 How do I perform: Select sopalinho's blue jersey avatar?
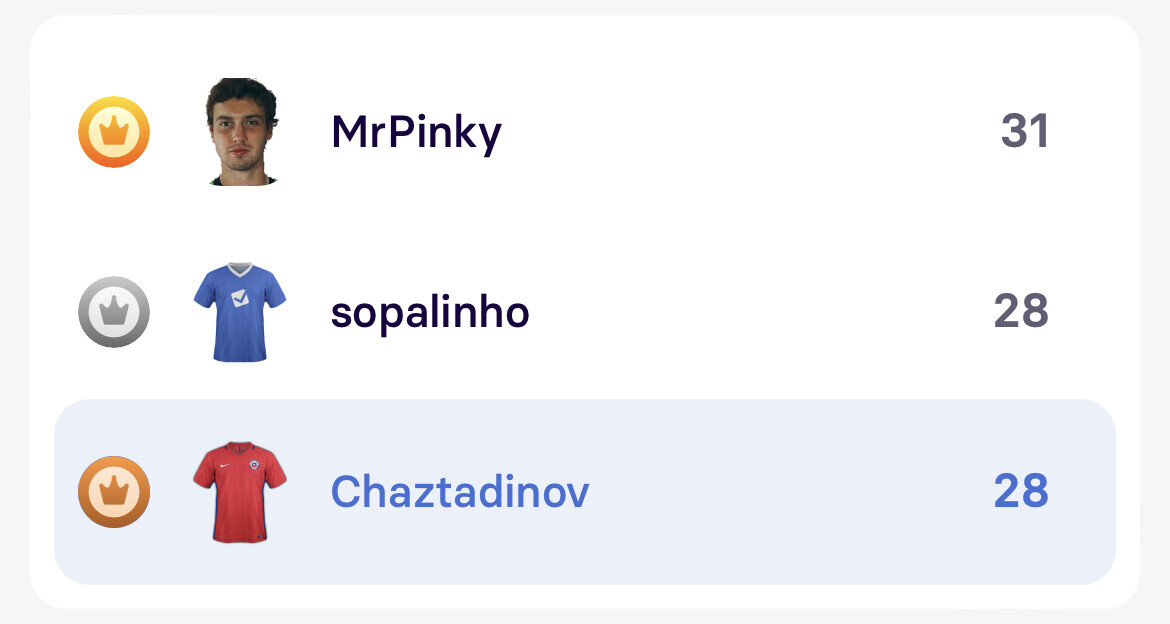[240, 312]
